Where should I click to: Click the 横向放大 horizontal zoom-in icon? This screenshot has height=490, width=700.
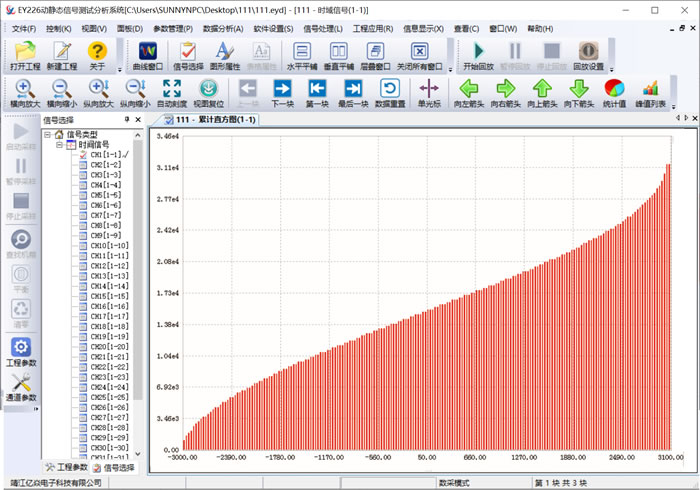[x=24, y=93]
